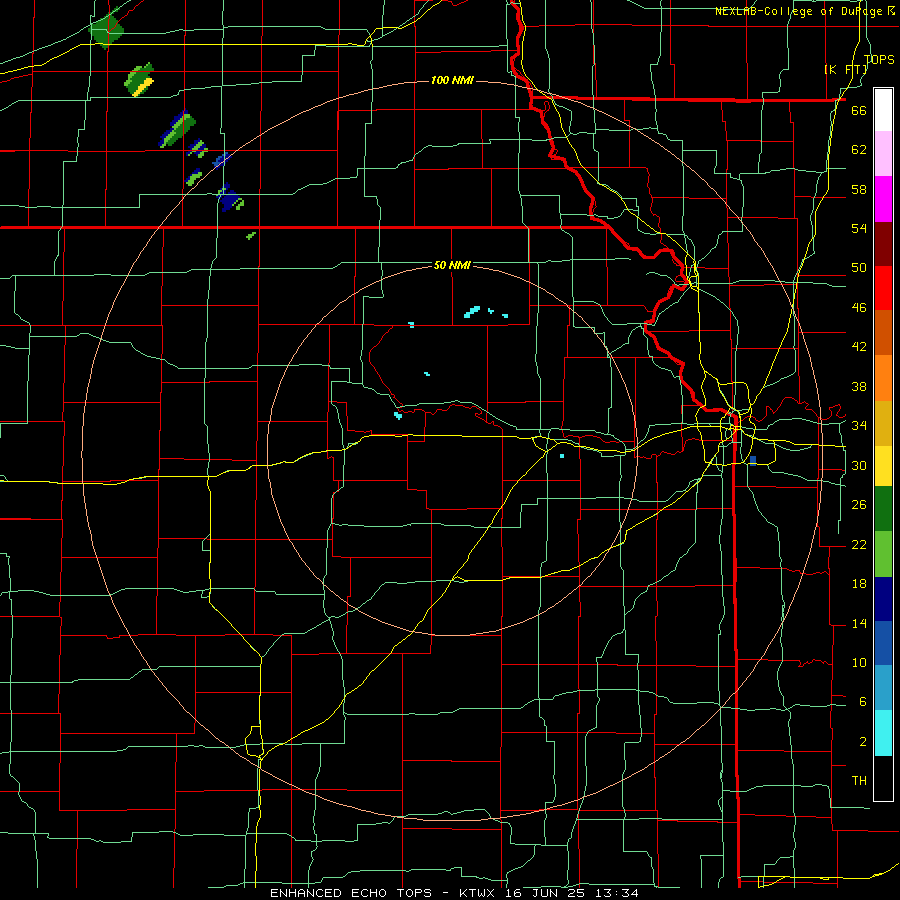The image size is (900, 900).
Task: Click the legend value 10
Action: point(859,663)
